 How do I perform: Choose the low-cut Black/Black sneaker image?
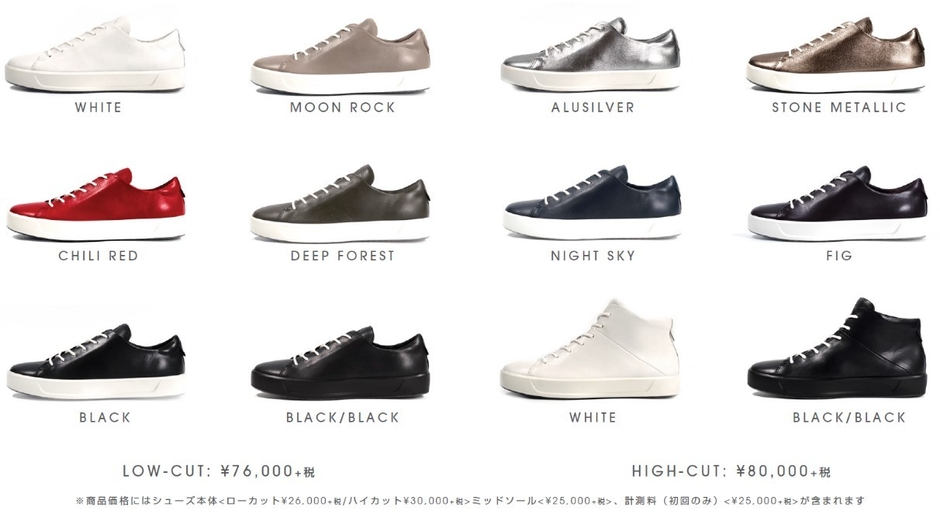point(341,363)
